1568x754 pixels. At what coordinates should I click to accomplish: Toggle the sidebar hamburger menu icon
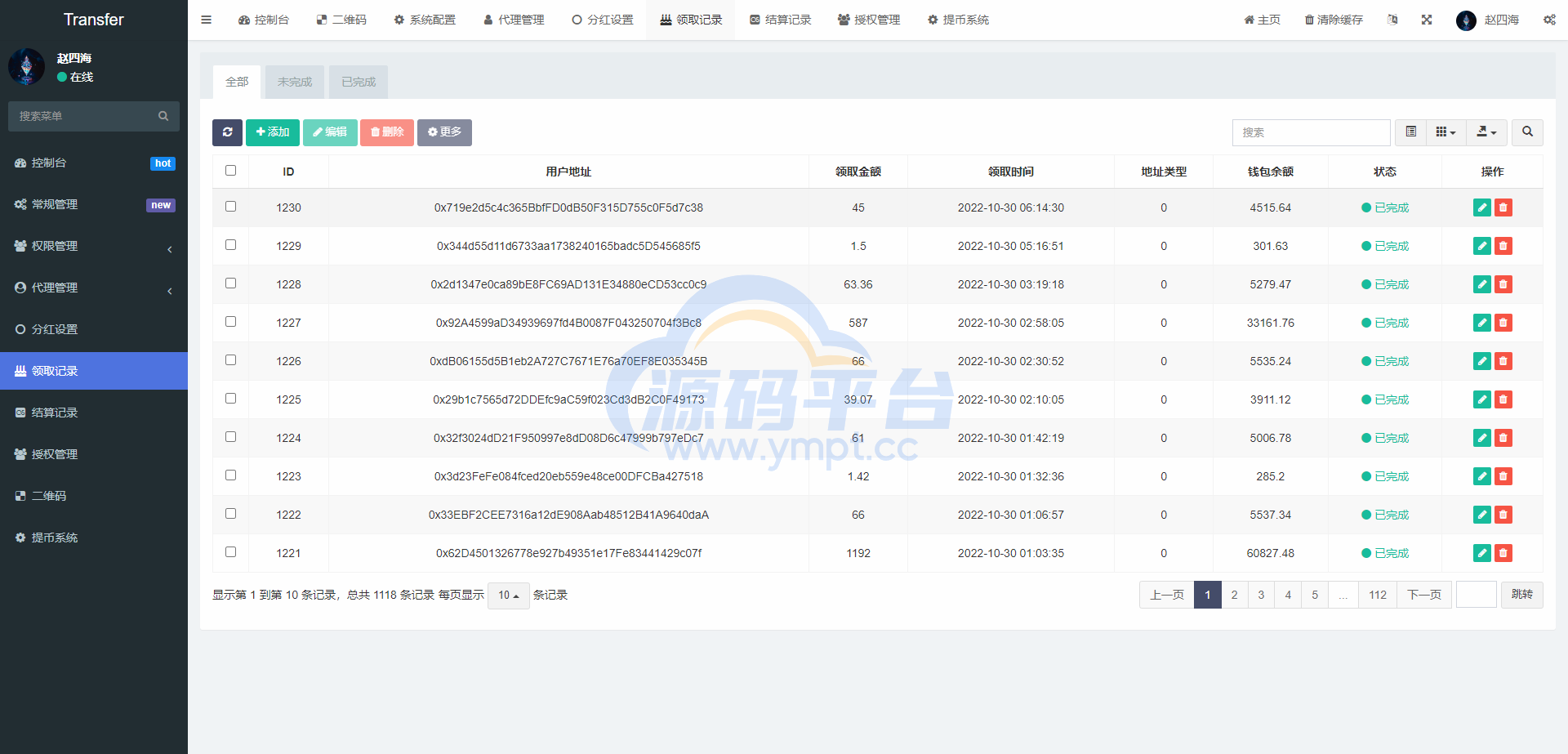206,20
